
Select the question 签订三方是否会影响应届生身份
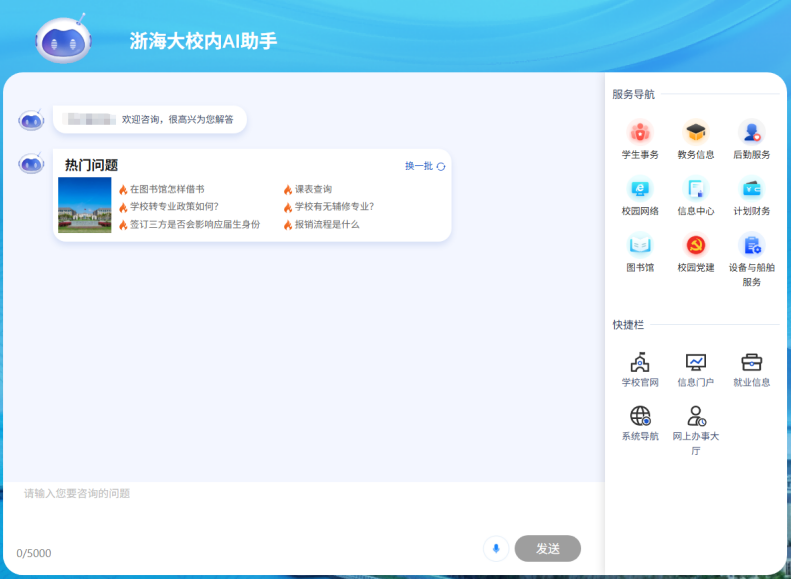click(195, 224)
